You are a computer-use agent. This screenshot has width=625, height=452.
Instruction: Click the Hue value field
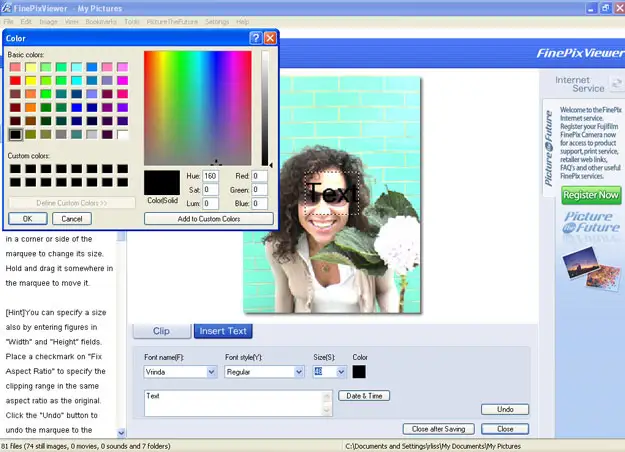(210, 176)
